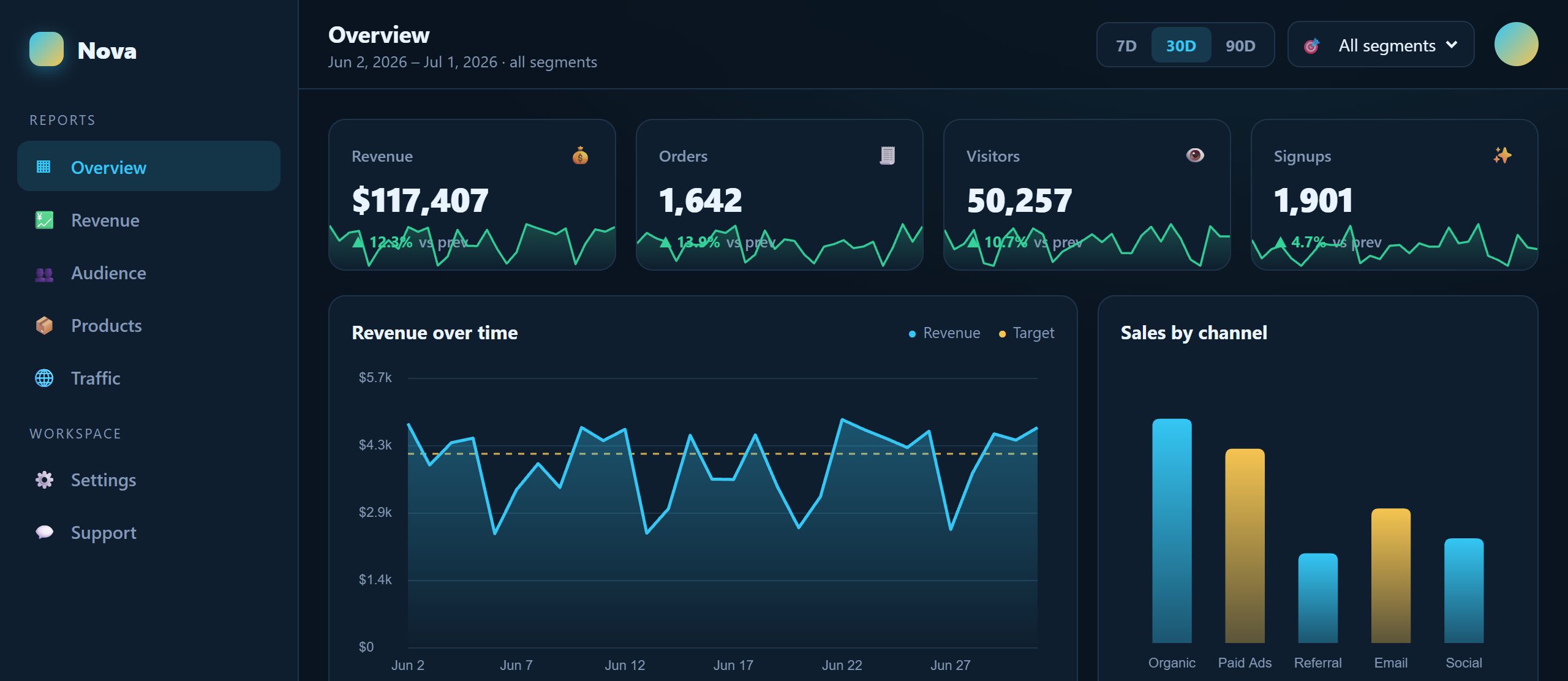Click the dashed target line in chart
1568x681 pixels.
(723, 454)
